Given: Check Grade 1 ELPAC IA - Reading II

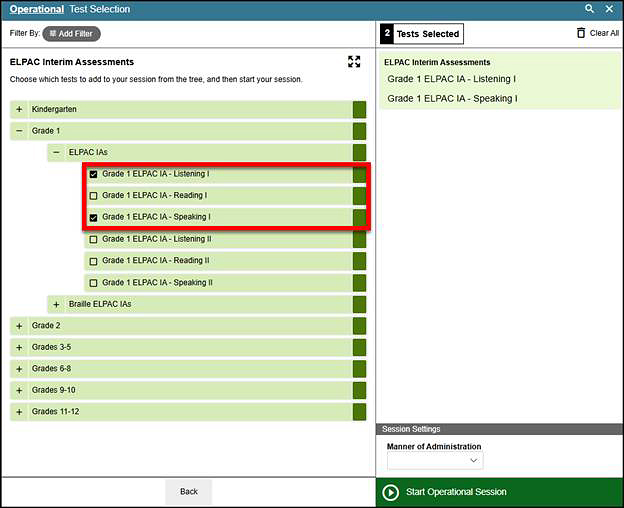Looking at the screenshot, I should 94,261.
